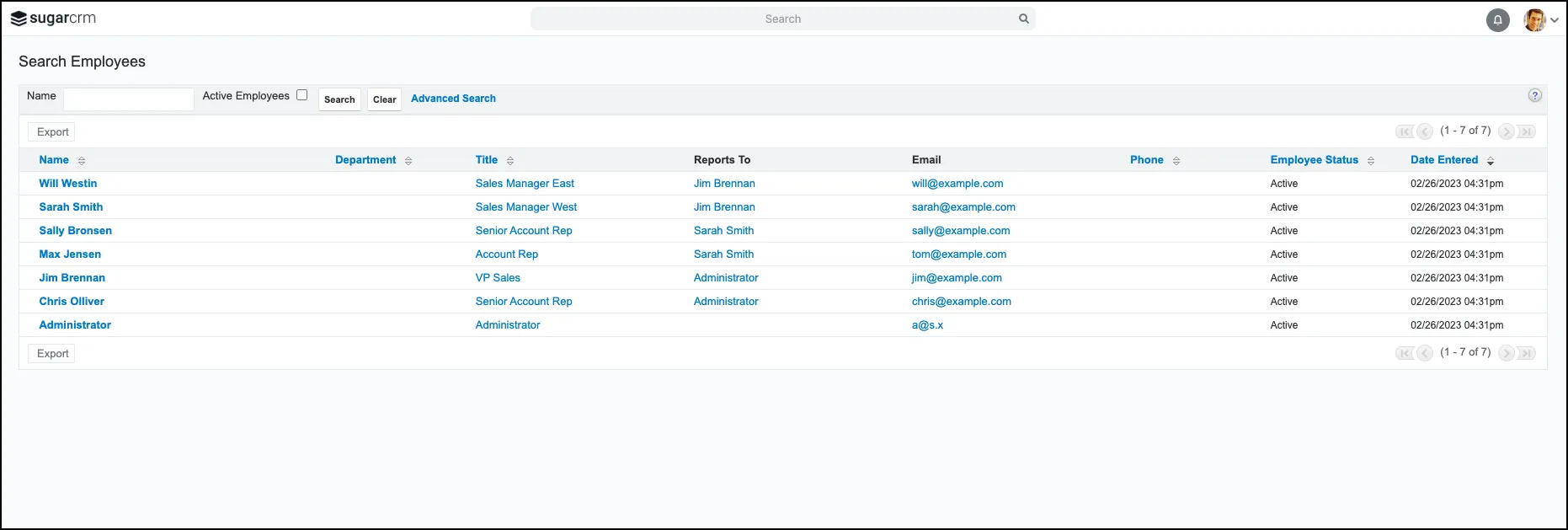Image resolution: width=1568 pixels, height=530 pixels.
Task: Click the SugarCRM logo
Action: coord(53,19)
